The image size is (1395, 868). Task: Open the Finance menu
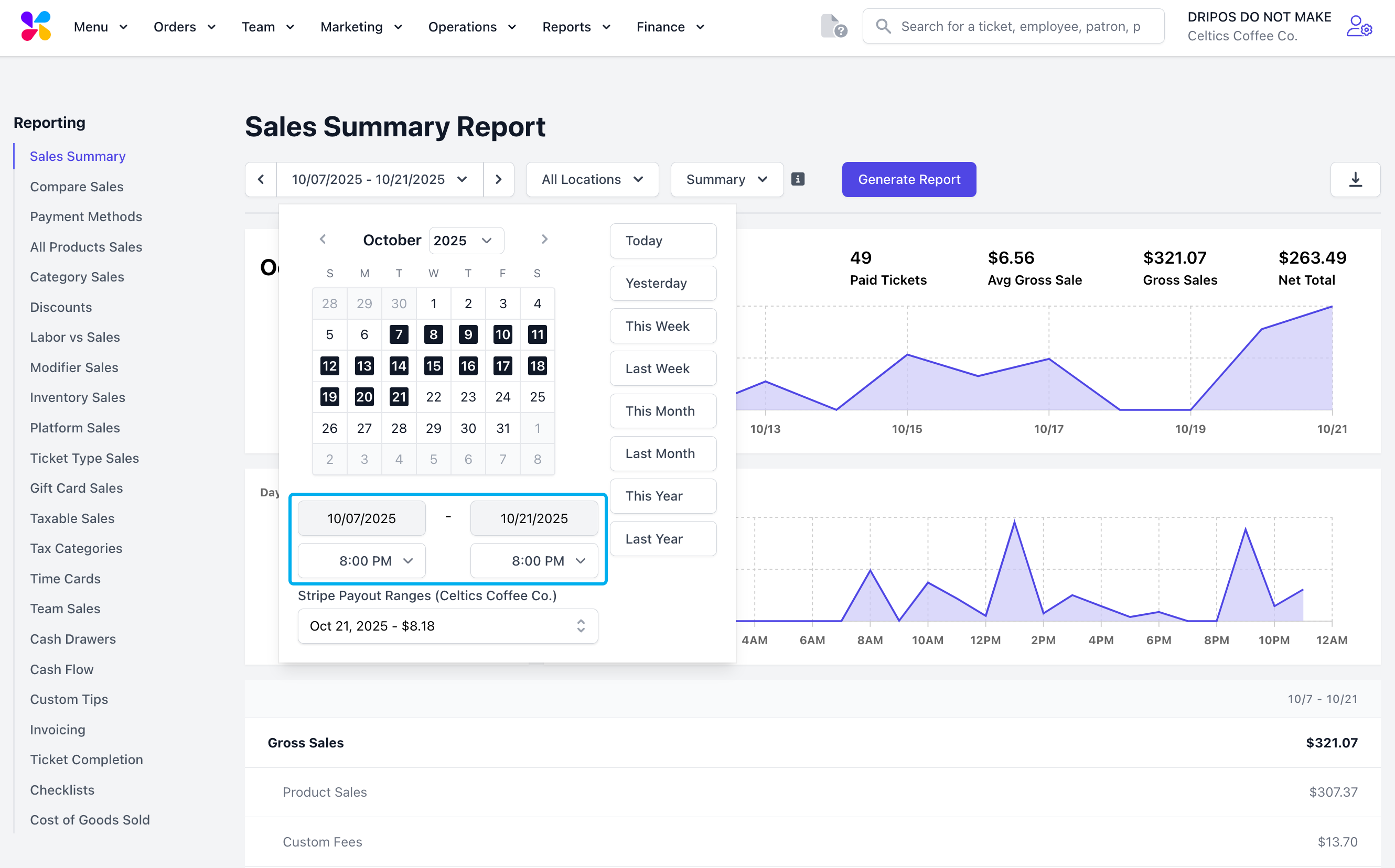pos(670,27)
